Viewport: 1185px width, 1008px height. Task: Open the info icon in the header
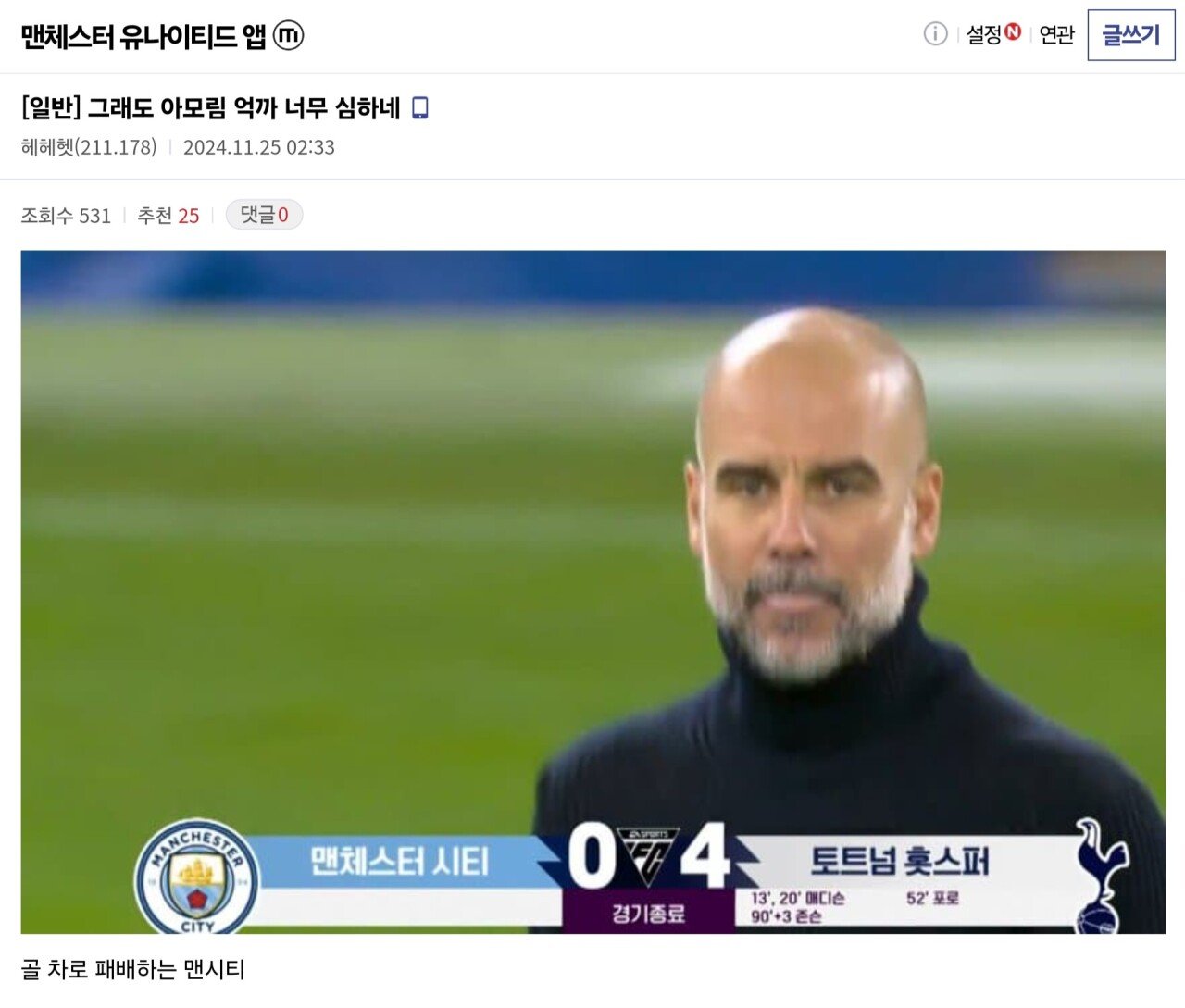point(936,34)
